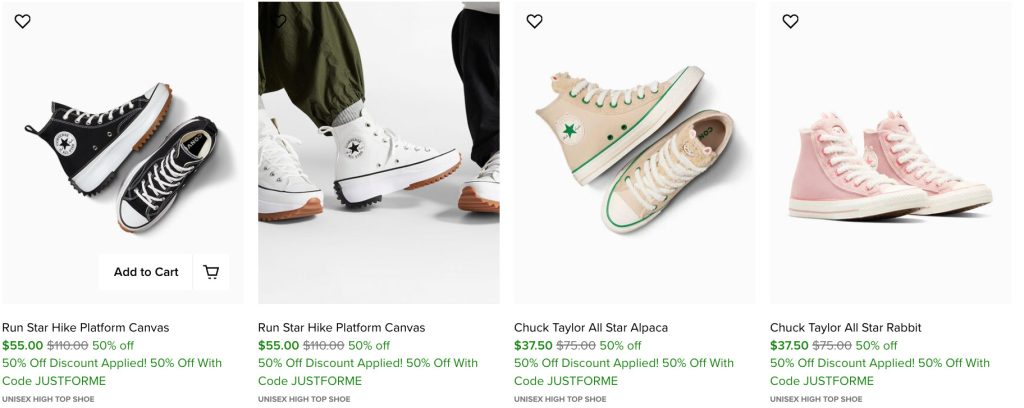Tap the heart icon on pink Rabbit shoe
The width and height of the screenshot is (1024, 408).
click(x=790, y=21)
